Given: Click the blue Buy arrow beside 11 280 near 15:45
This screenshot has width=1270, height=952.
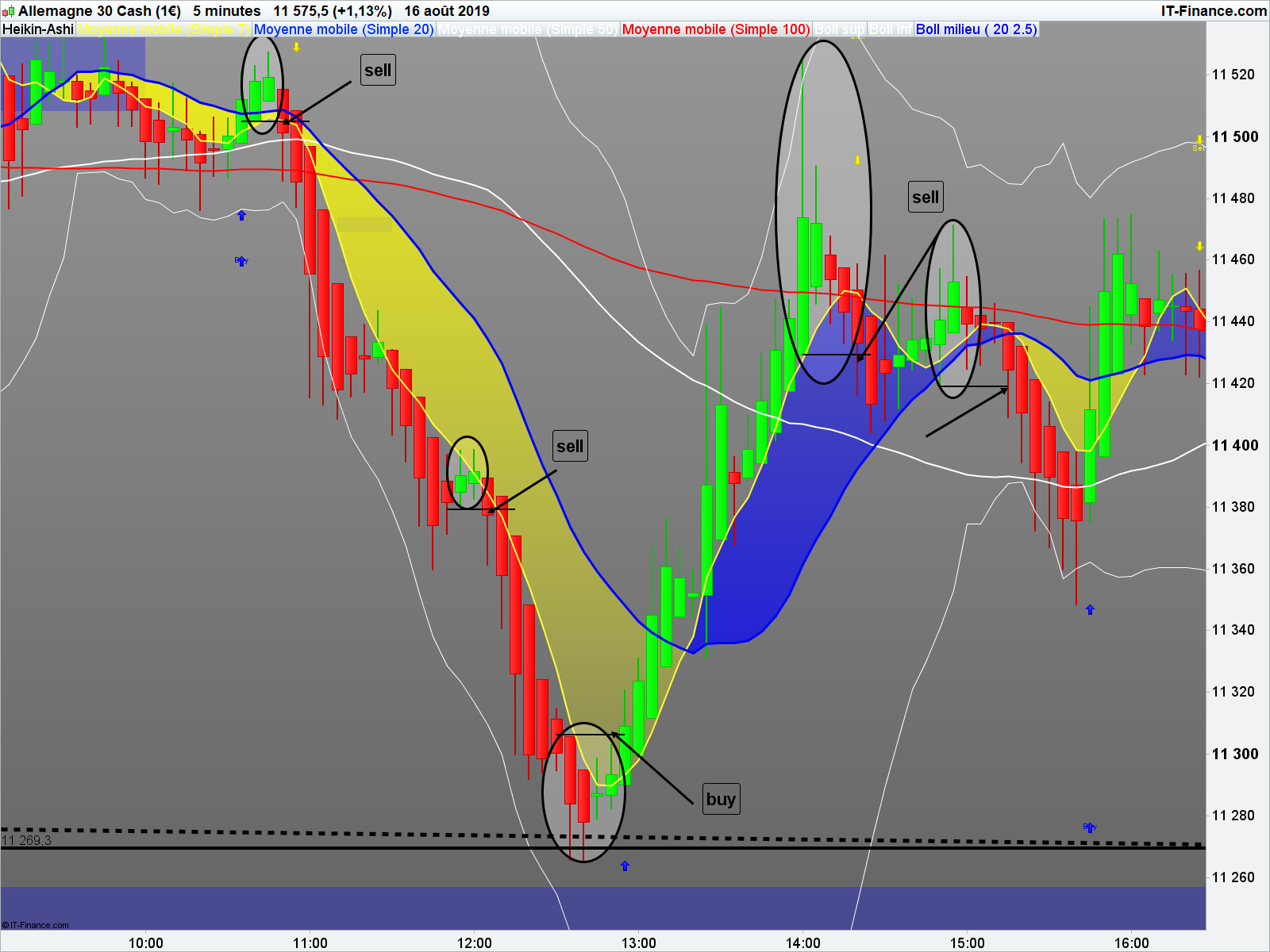Looking at the screenshot, I should [1090, 827].
